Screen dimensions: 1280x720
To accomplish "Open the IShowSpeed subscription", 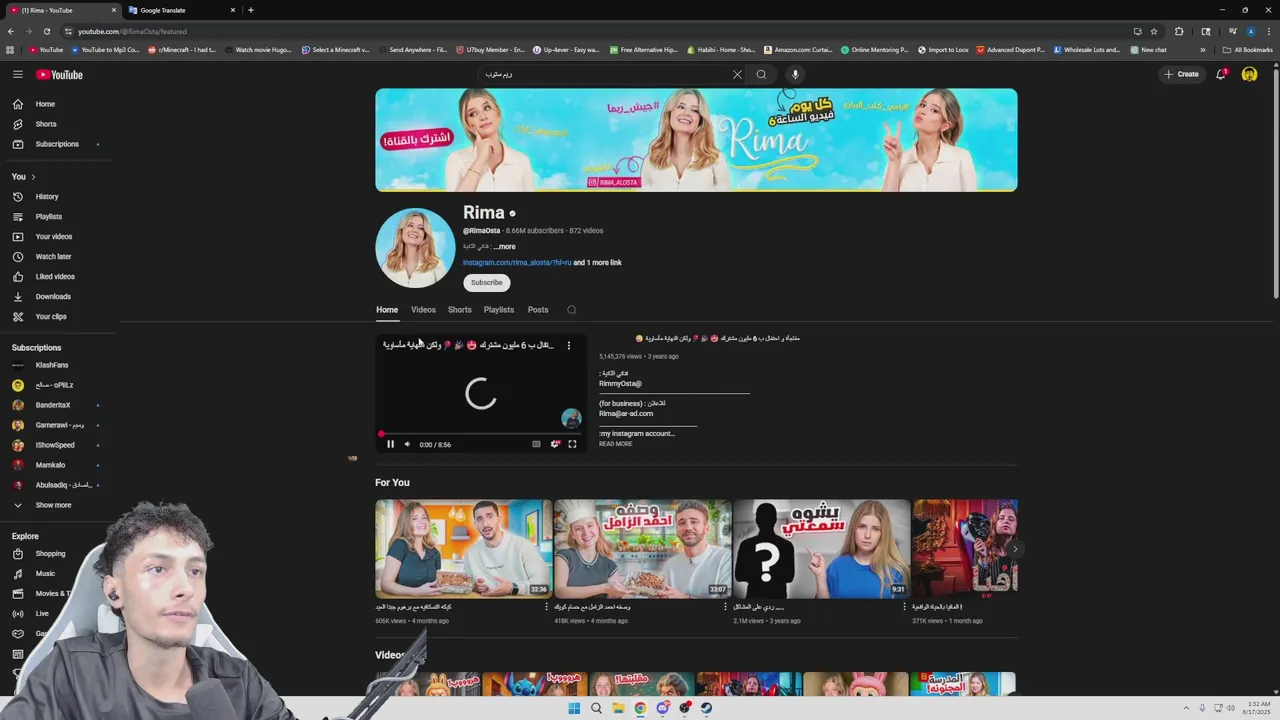I will [x=56, y=445].
